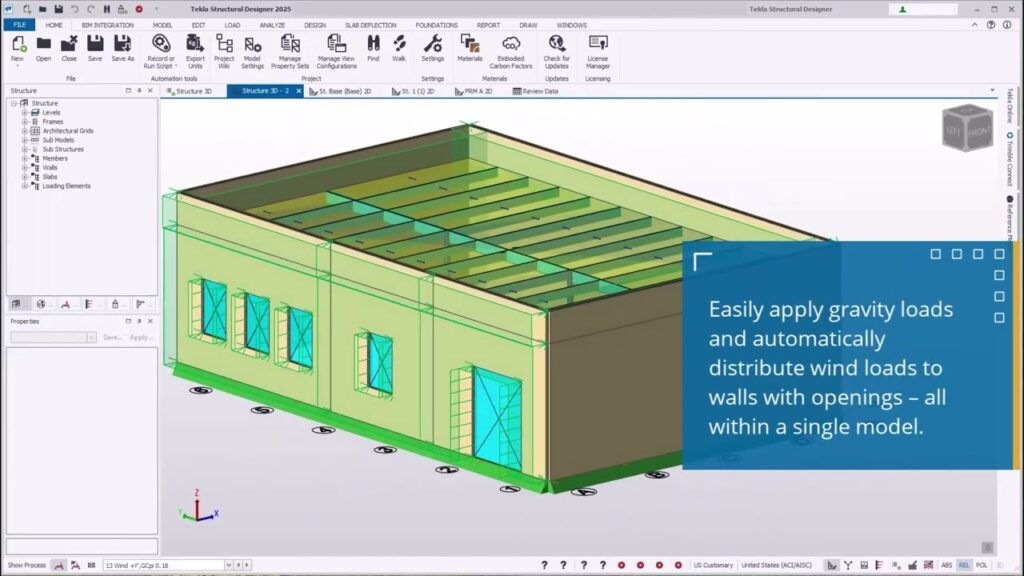Screen dimensions: 1024x576
Task: Expand the Levels tree node
Action: point(25,112)
